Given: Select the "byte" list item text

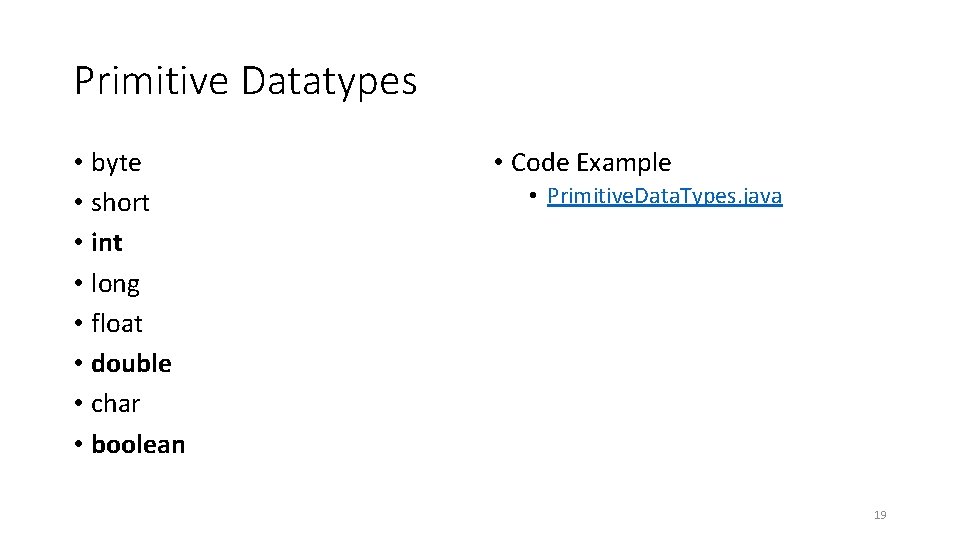Looking at the screenshot, I should pyautogui.click(x=116, y=163).
